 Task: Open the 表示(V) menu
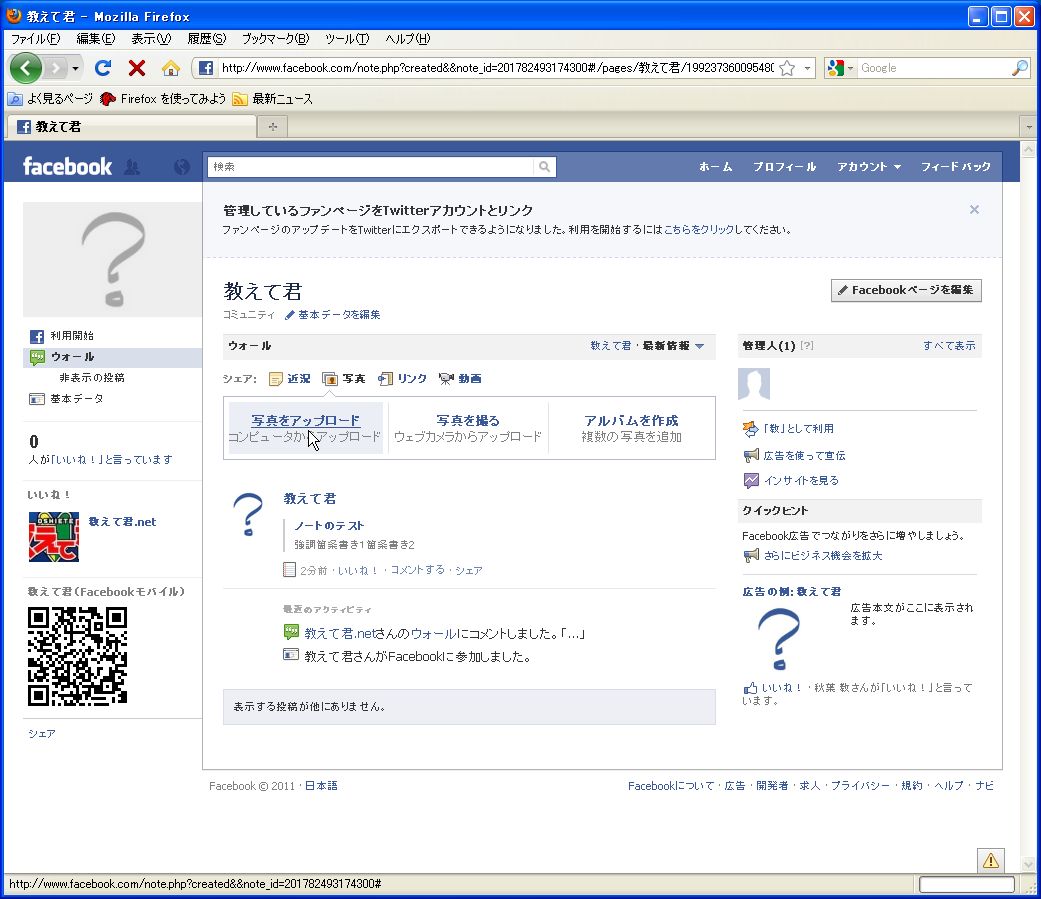(151, 39)
